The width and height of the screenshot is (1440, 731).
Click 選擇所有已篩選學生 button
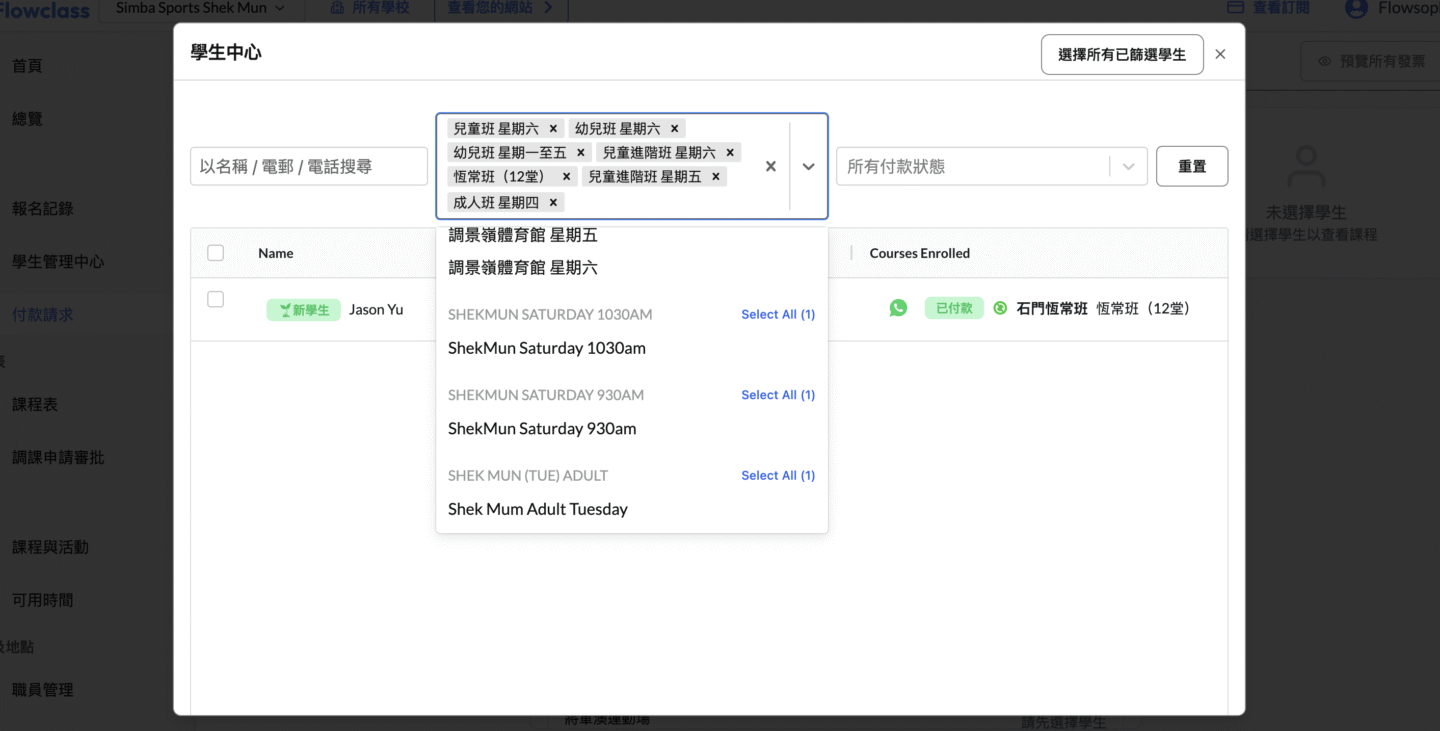click(x=1121, y=55)
